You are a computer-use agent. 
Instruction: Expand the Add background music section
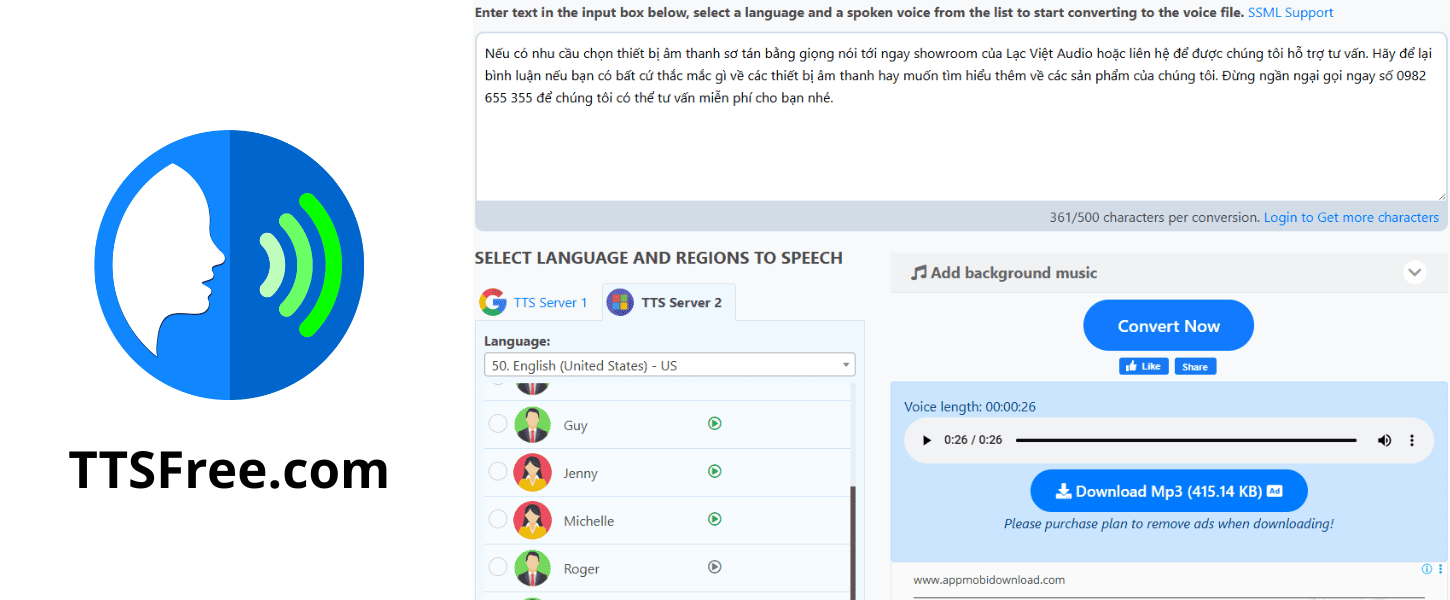point(1414,272)
